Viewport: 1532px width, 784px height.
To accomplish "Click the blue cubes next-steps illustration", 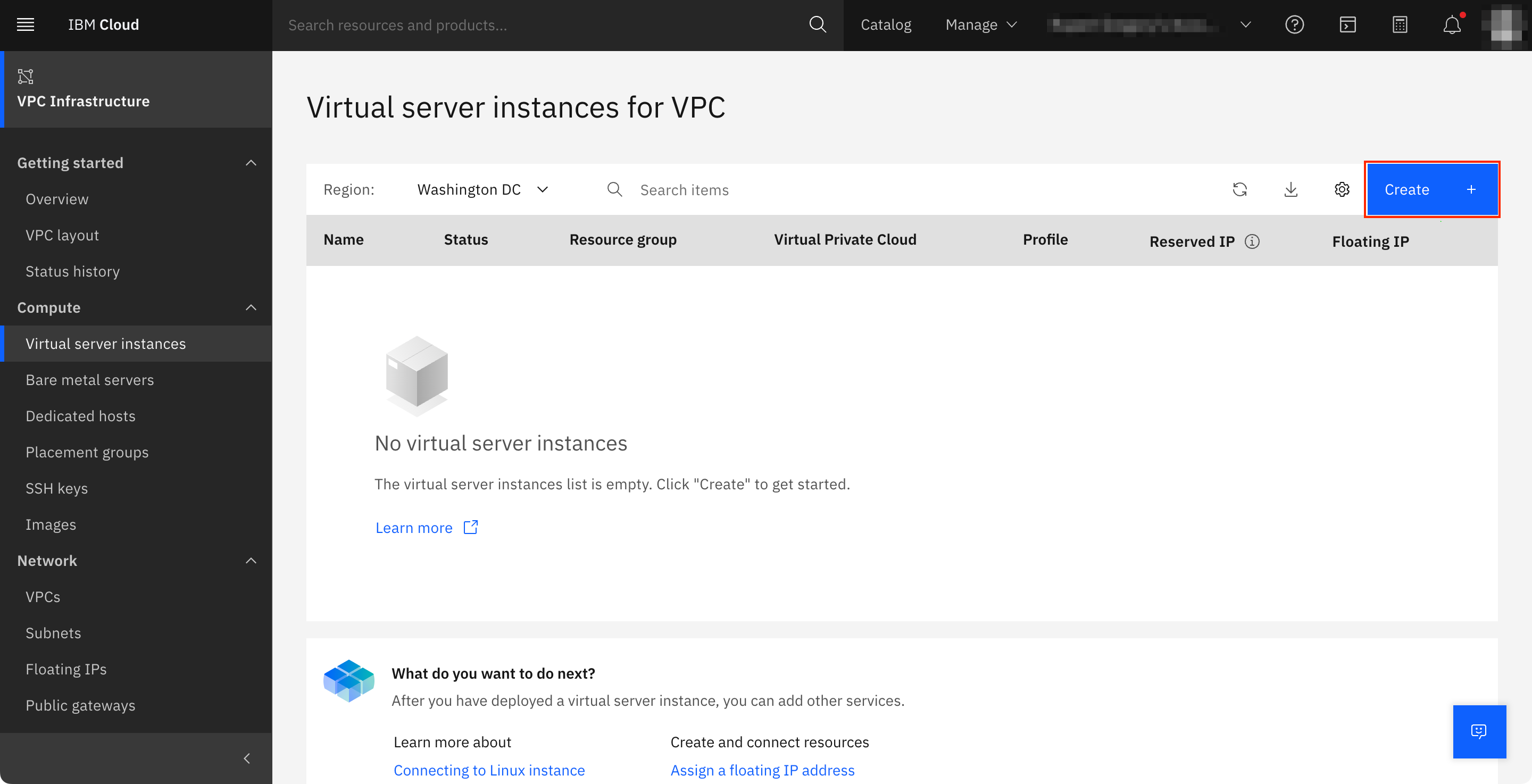I will pyautogui.click(x=349, y=681).
